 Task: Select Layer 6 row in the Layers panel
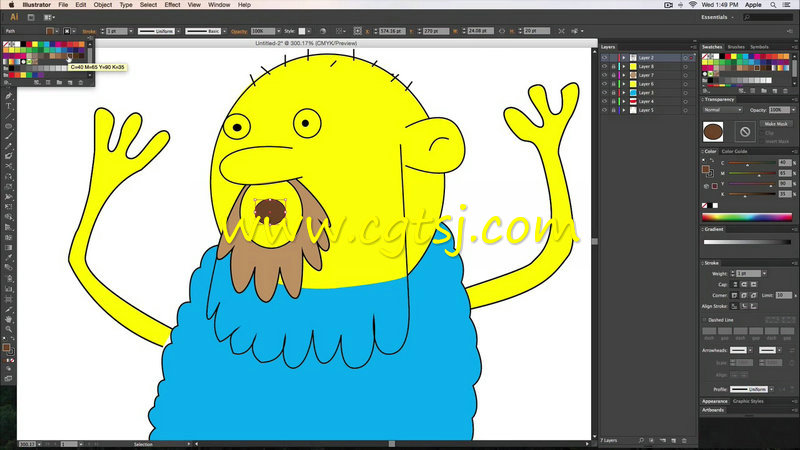(x=648, y=84)
